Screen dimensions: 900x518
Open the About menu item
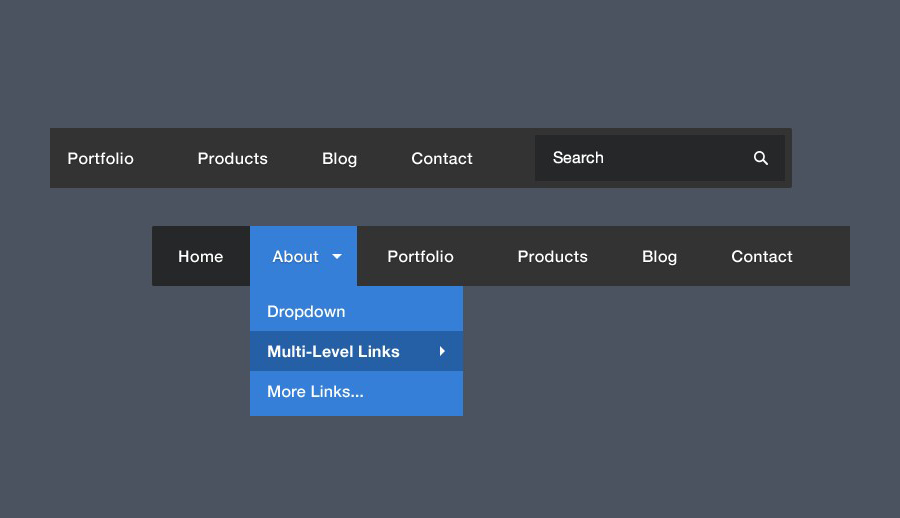295,257
